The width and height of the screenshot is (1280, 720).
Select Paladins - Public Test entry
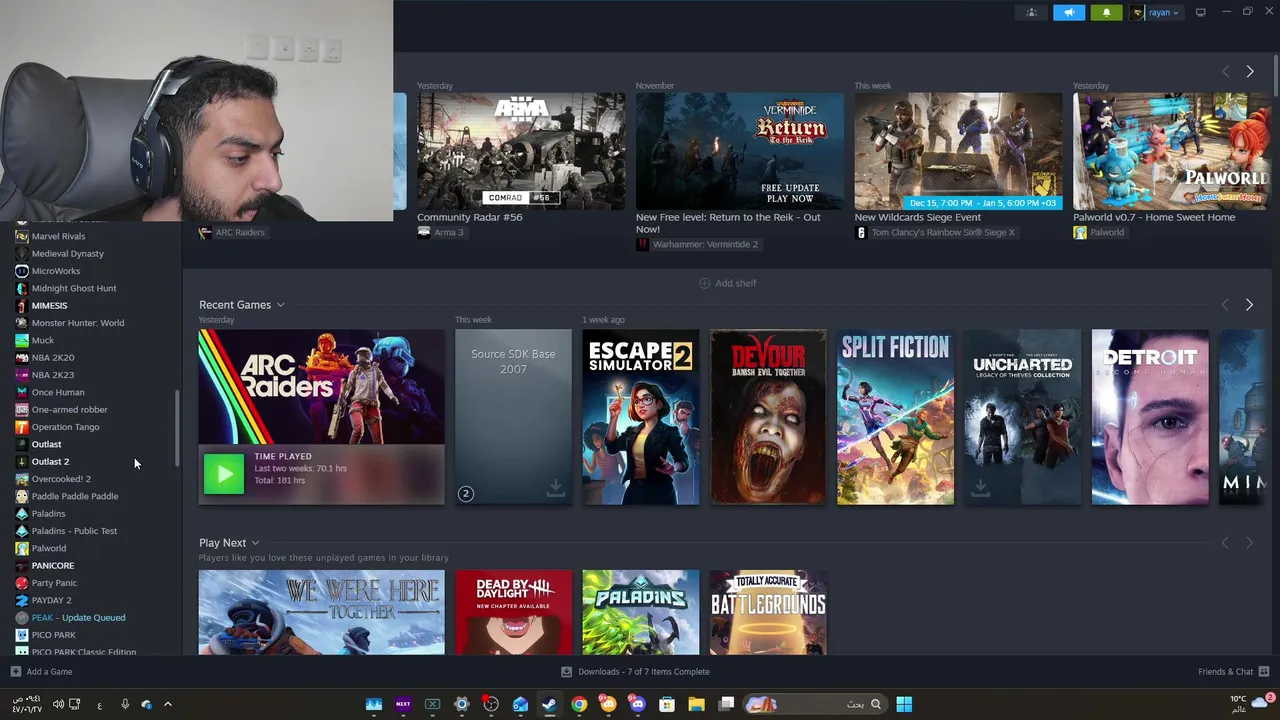click(x=74, y=531)
